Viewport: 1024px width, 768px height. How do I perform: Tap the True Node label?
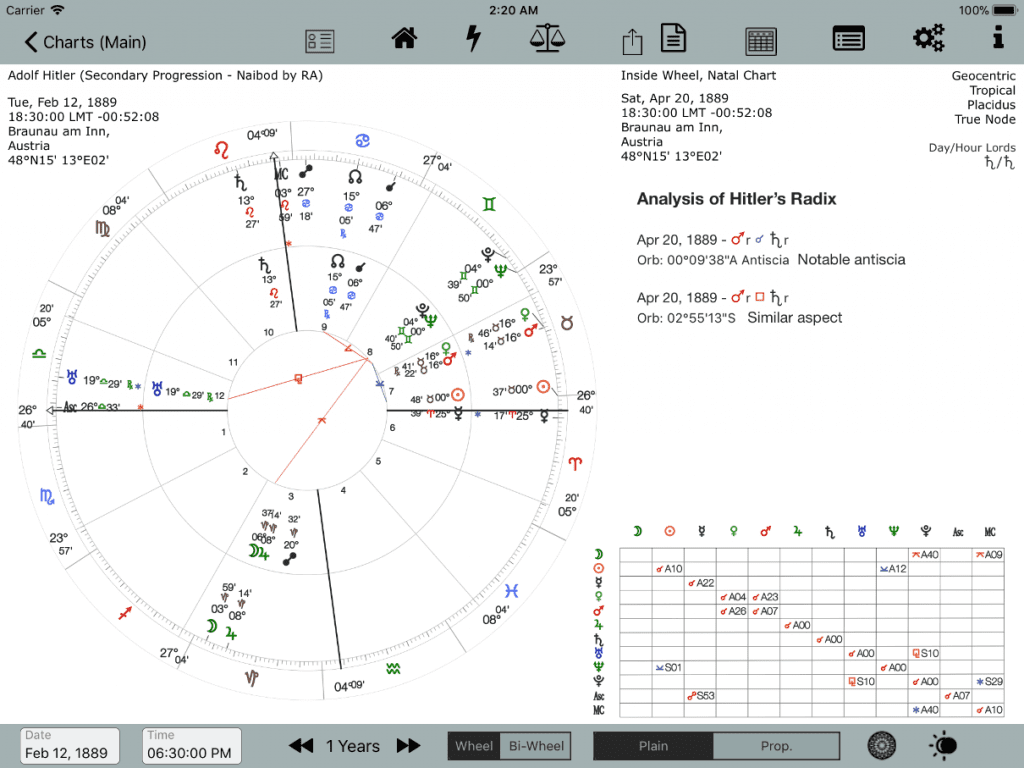click(985, 119)
